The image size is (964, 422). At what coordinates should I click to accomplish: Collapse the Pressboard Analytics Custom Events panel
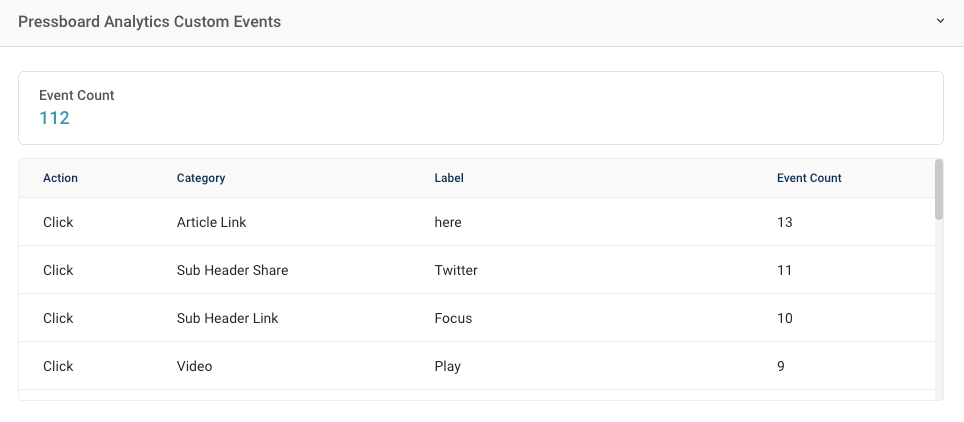tap(940, 21)
